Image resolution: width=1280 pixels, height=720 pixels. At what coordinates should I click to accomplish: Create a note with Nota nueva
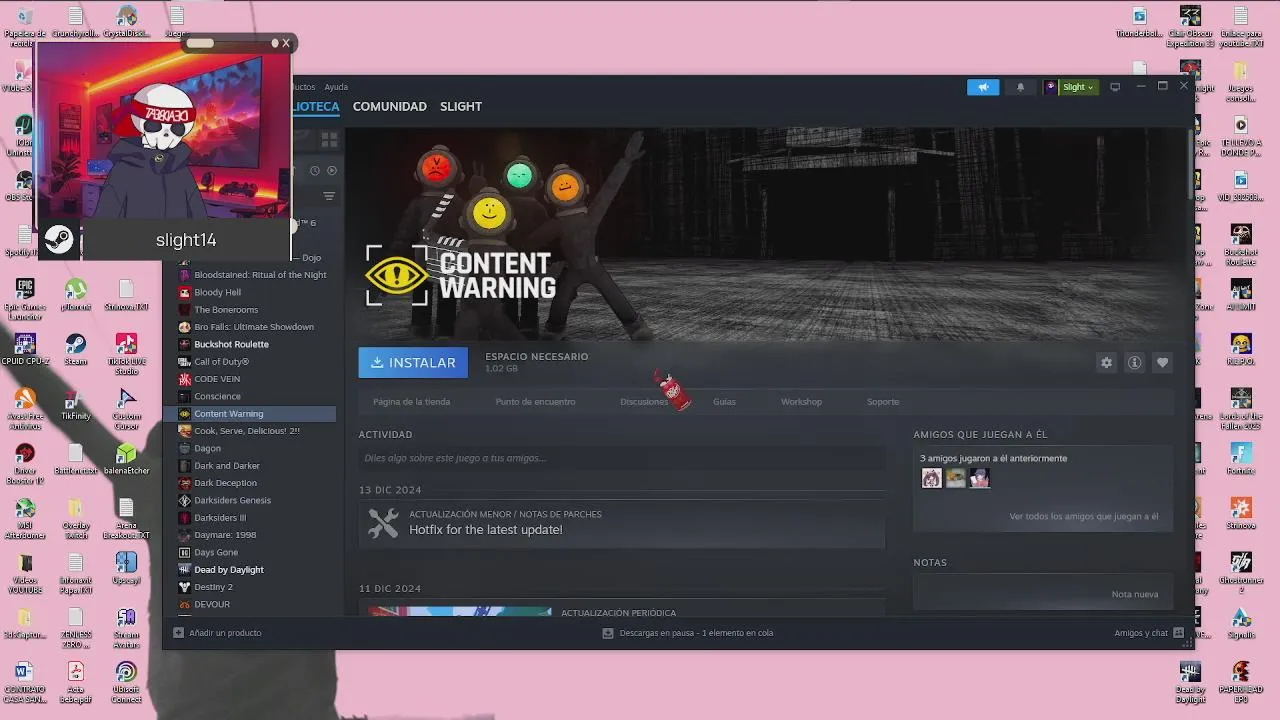click(1135, 594)
